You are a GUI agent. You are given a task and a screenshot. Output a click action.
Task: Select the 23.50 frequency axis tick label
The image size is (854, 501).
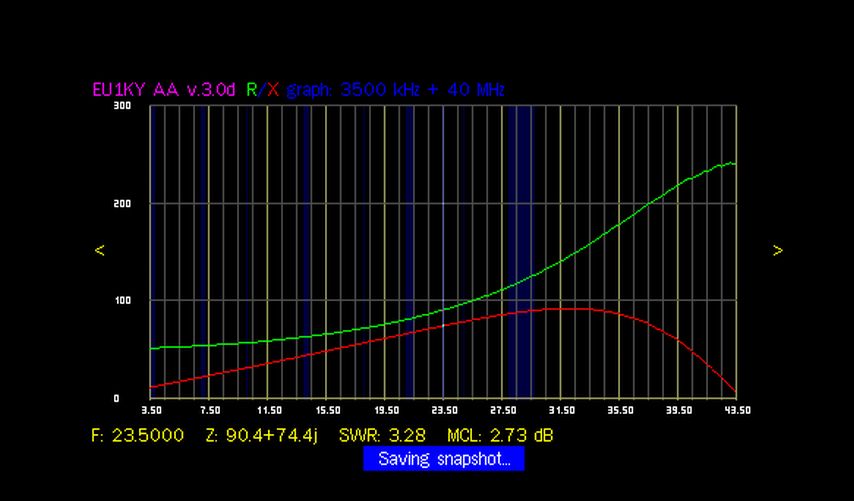[x=444, y=410]
